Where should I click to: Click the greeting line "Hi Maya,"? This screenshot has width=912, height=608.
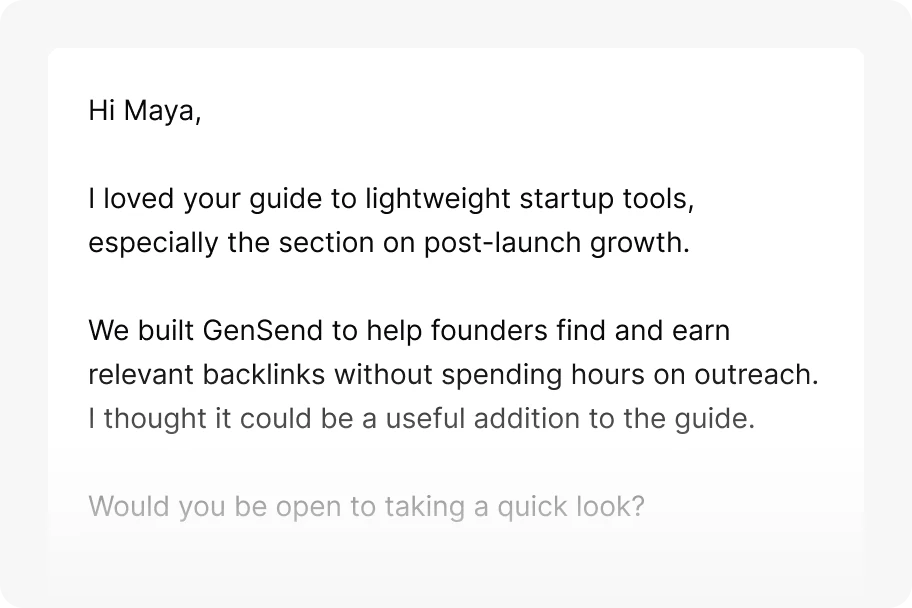(145, 111)
